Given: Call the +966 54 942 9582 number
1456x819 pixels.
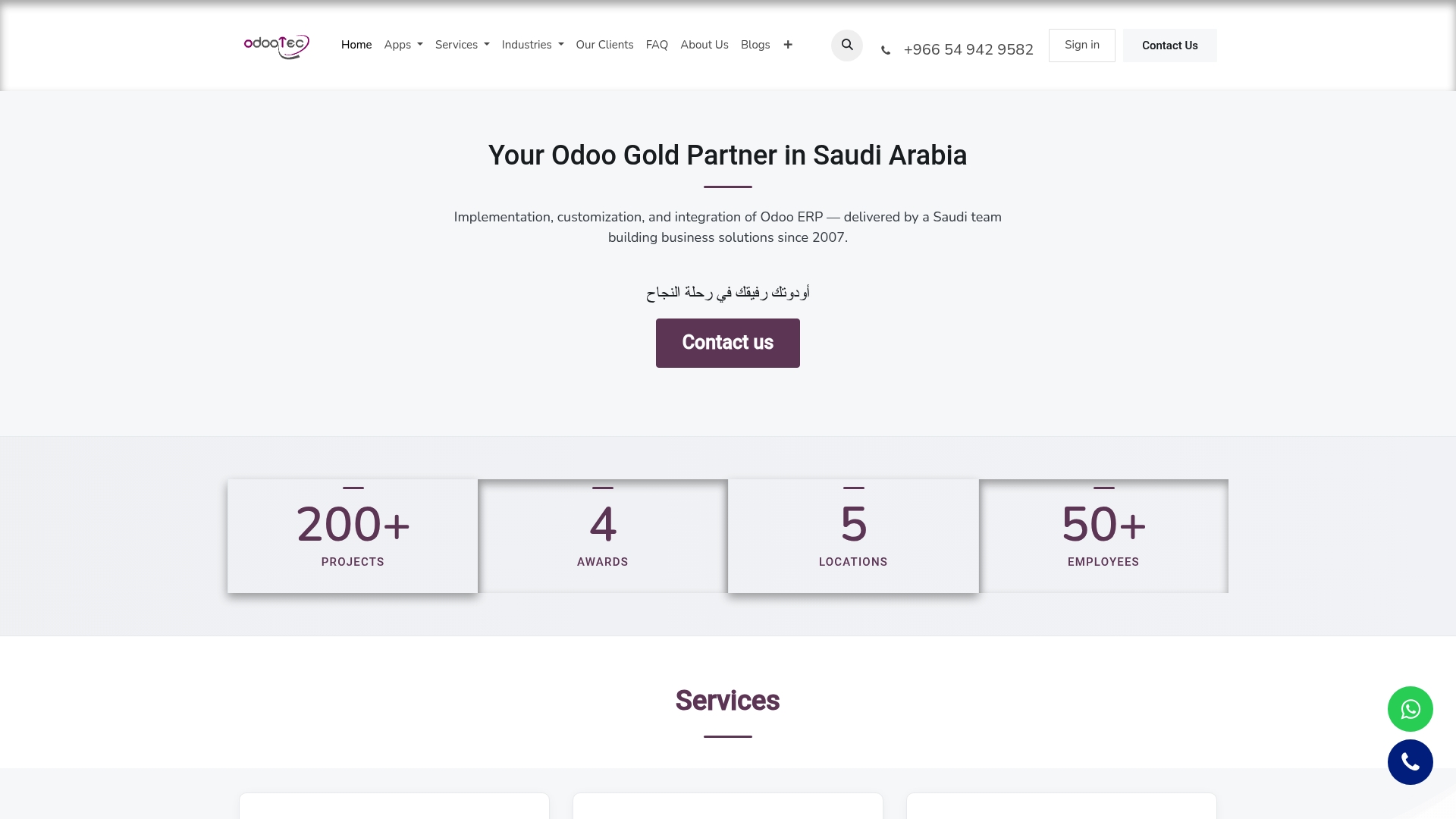Looking at the screenshot, I should click(x=968, y=50).
